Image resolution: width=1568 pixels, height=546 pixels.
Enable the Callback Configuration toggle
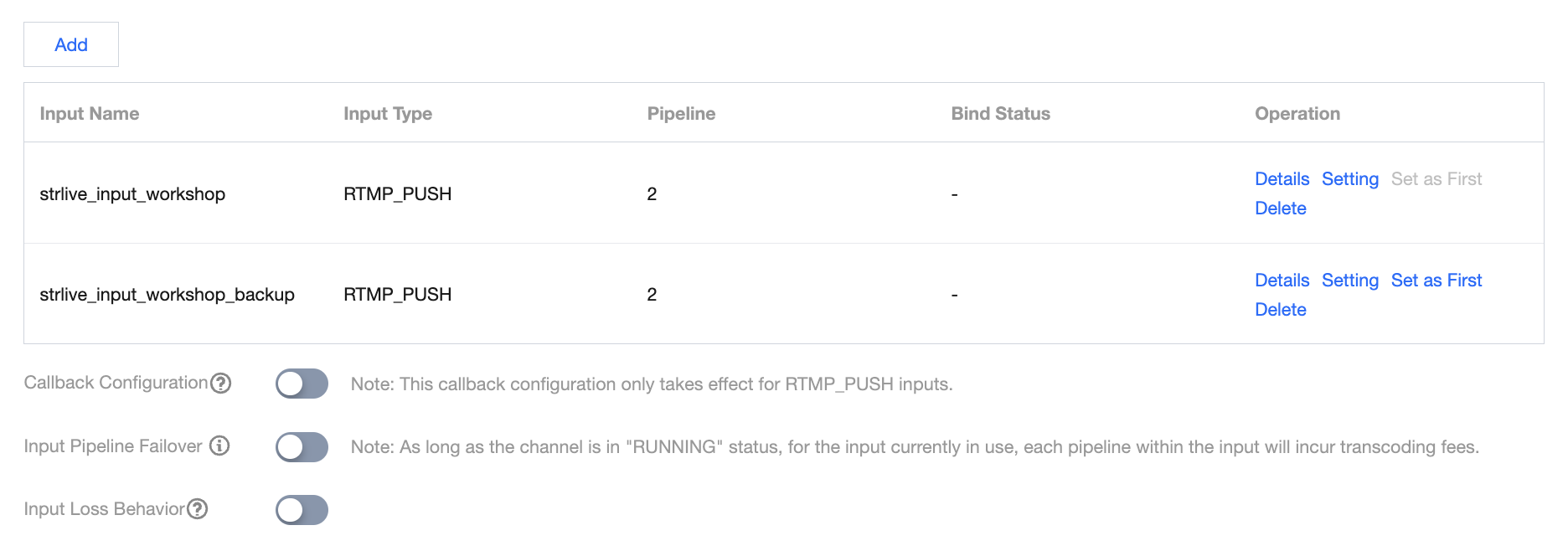point(302,384)
